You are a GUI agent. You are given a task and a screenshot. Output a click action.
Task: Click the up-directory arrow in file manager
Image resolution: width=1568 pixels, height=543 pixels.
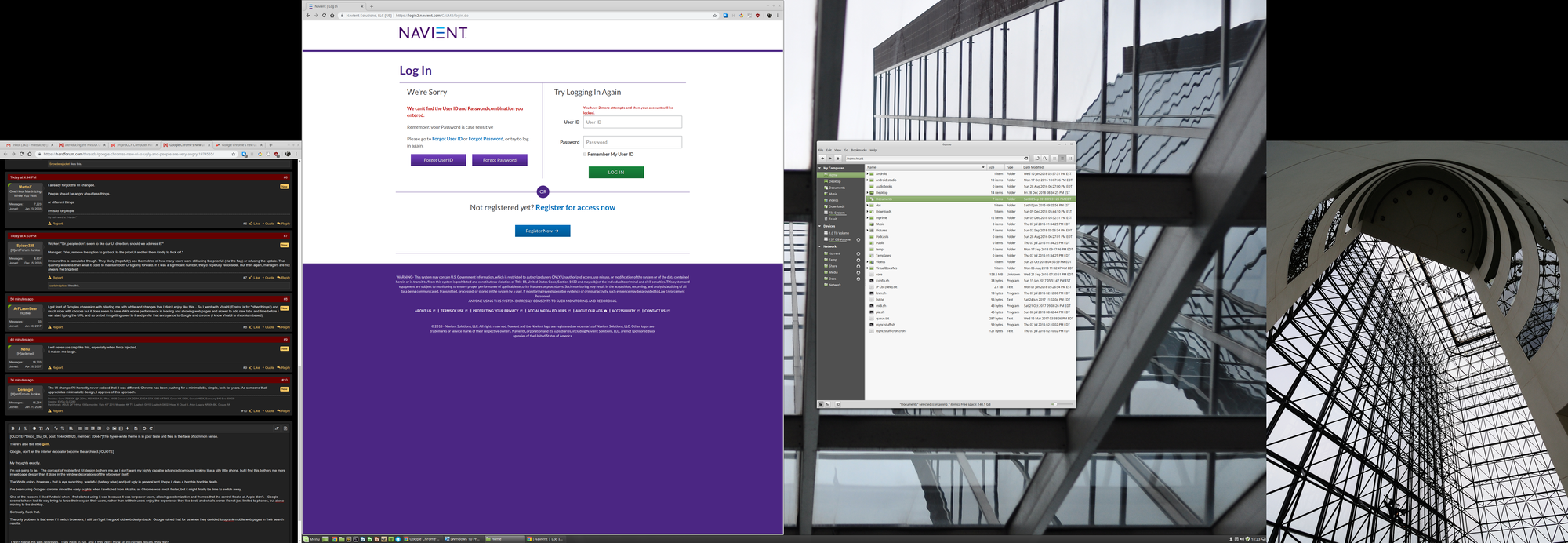coord(838,159)
